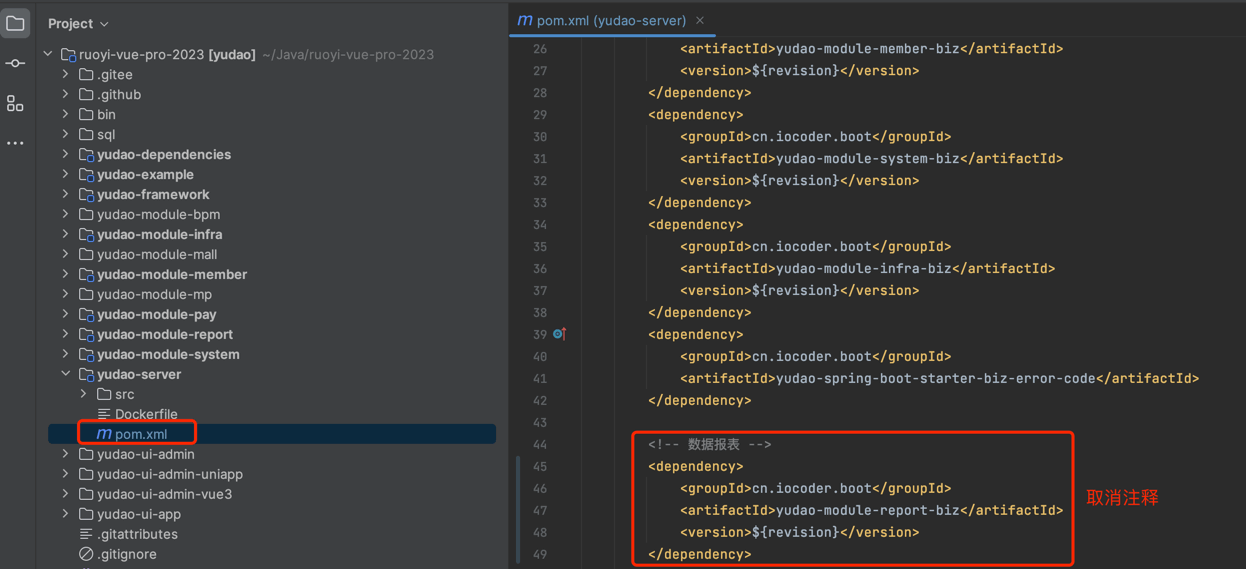The image size is (1246, 569).
Task: Expand the src folder under yudao-server
Action: coord(84,394)
